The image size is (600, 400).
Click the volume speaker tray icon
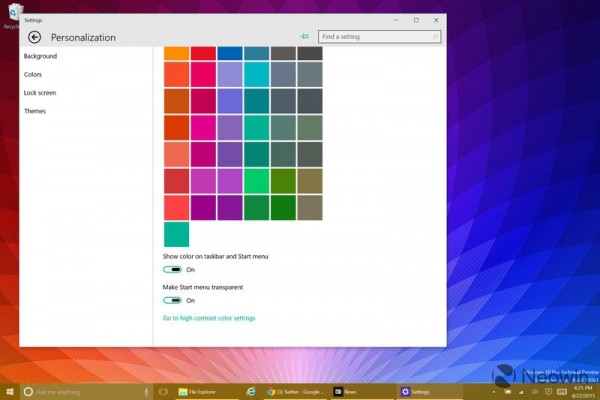[535, 392]
